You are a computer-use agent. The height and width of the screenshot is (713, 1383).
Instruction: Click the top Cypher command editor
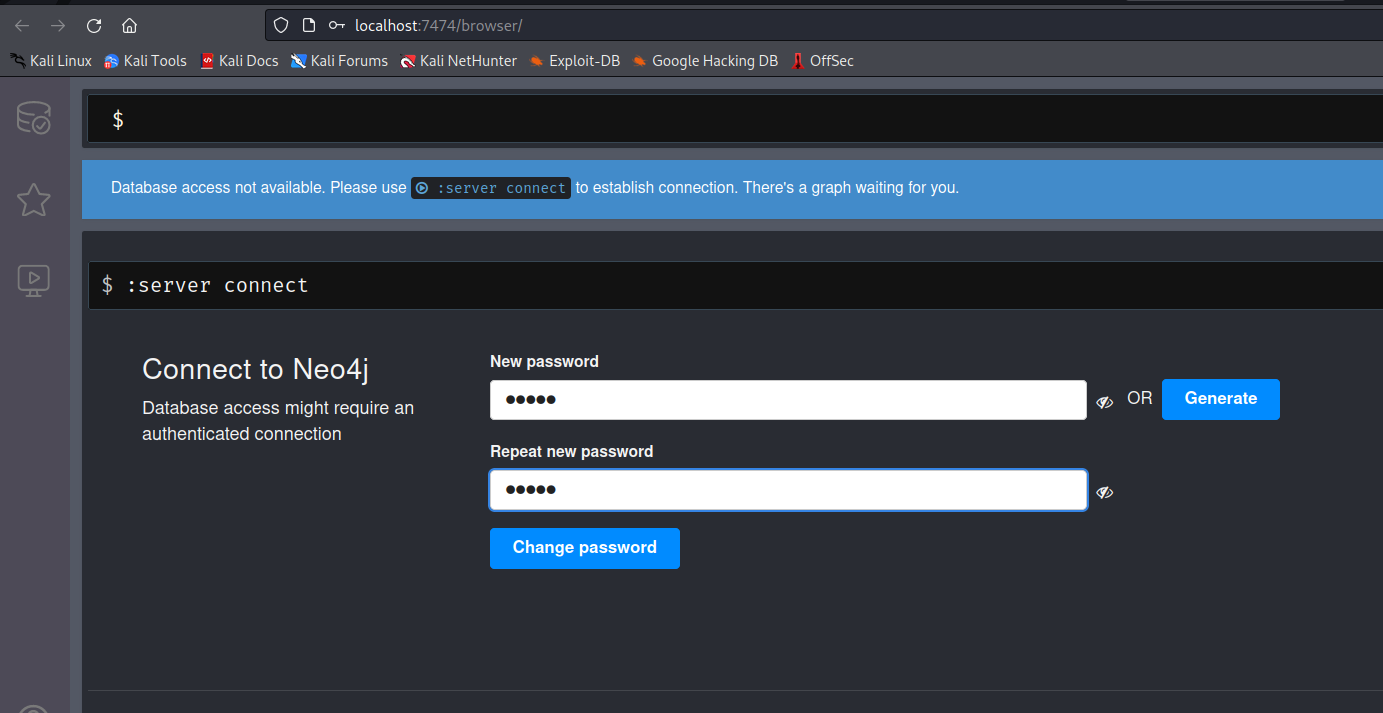pos(734,119)
